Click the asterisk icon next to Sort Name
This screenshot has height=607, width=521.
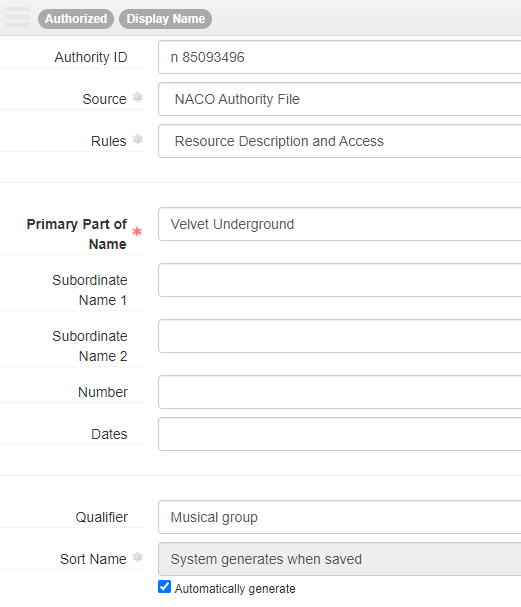coord(137,557)
